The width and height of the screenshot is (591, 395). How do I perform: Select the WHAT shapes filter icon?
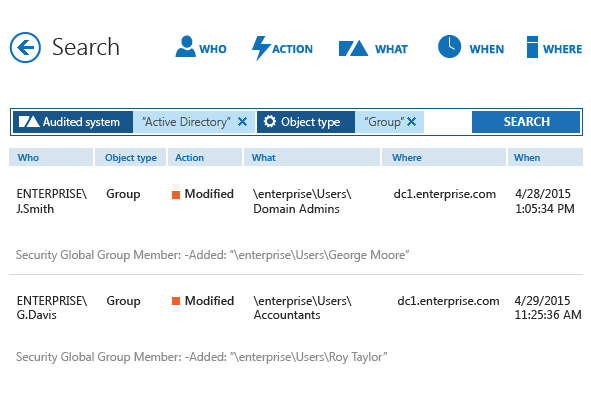point(353,49)
